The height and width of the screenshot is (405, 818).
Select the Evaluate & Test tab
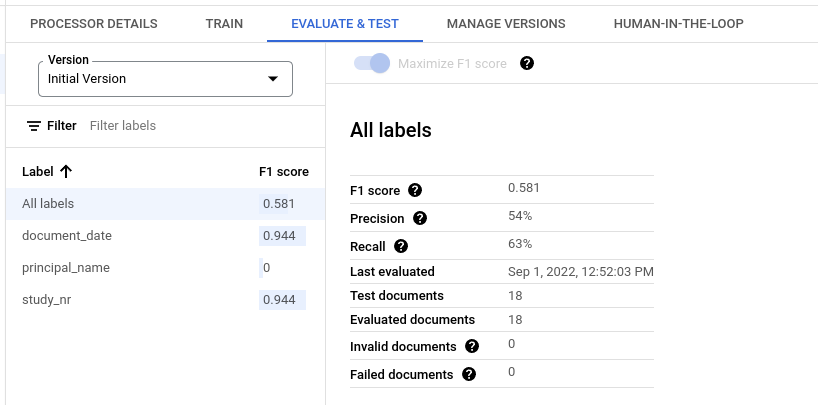coord(345,23)
